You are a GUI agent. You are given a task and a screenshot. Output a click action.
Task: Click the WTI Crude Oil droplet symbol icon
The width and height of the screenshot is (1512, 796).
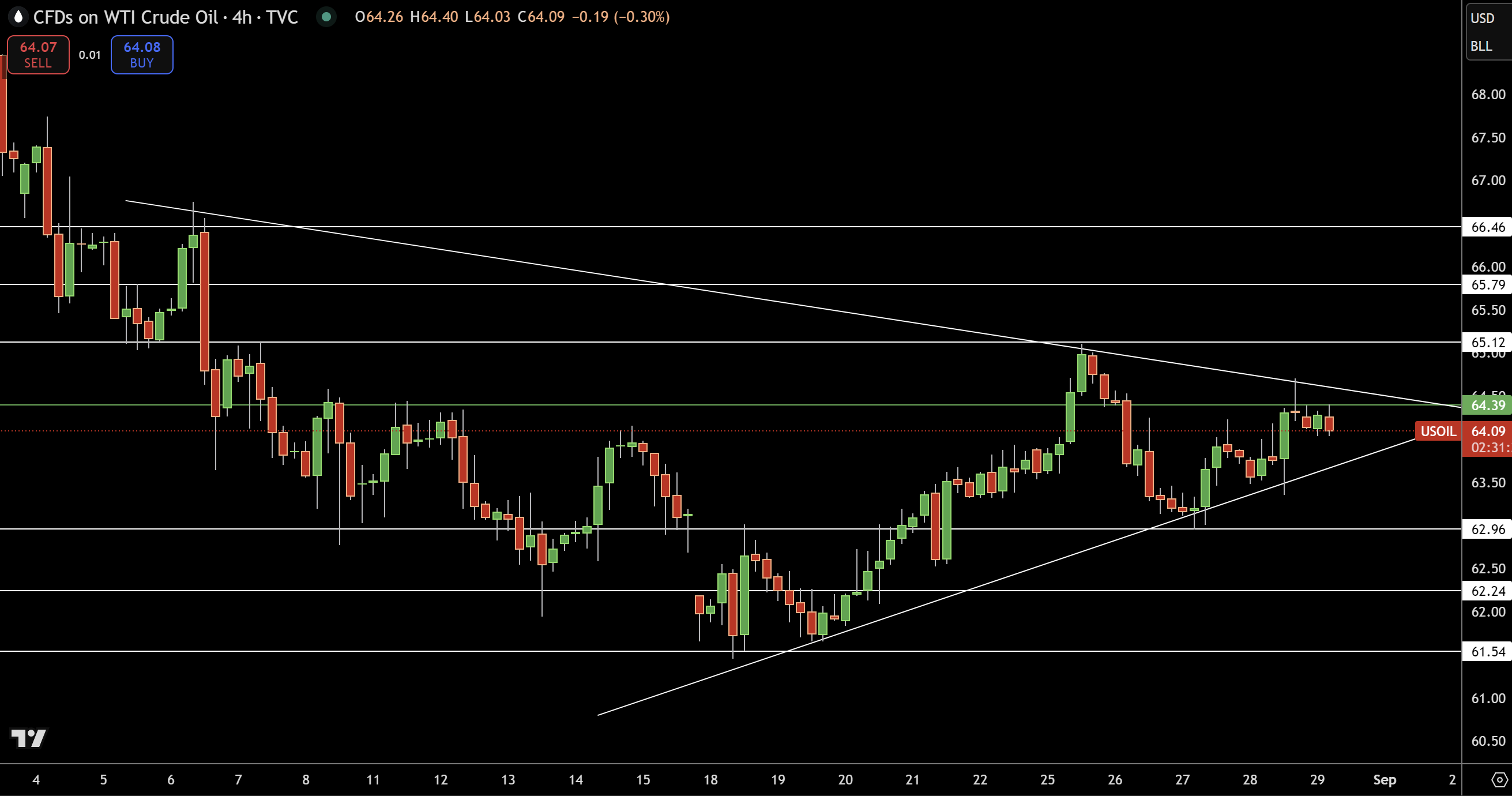click(18, 16)
